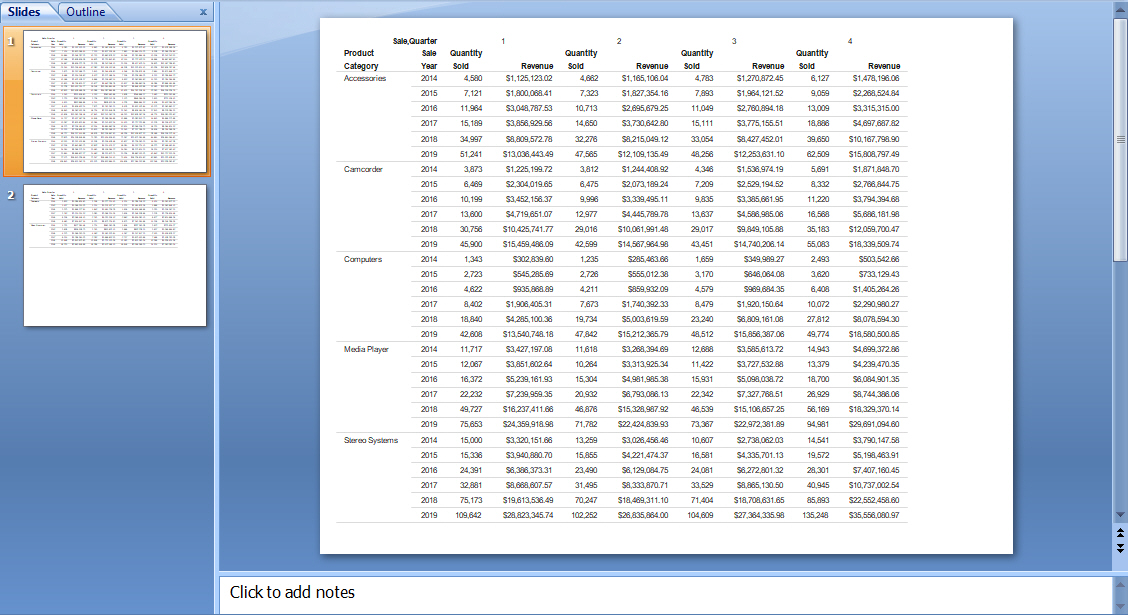
Task: Click the 11,220 quantity cell
Action: [x=818, y=199]
